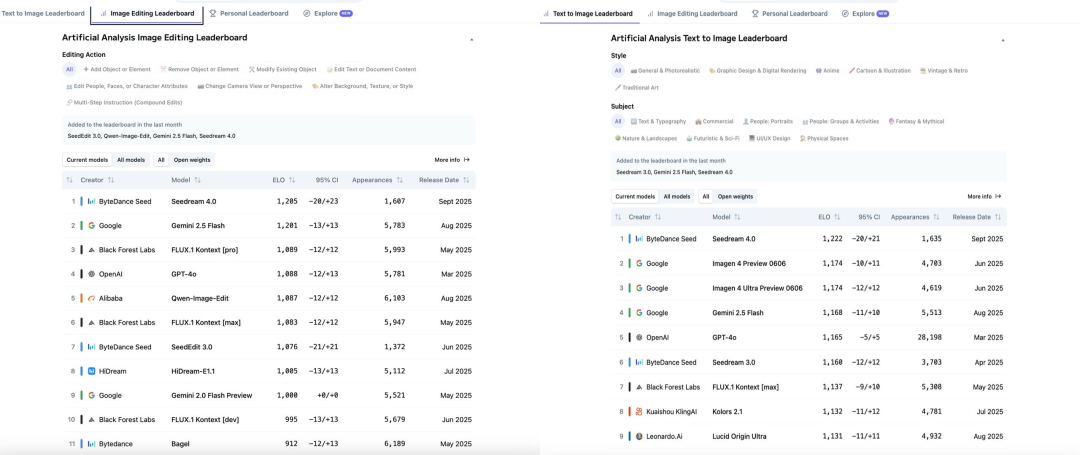Screen dimensions: 1080x455
Task: Toggle Open weights filter in Image Editing panel
Action: (192, 160)
